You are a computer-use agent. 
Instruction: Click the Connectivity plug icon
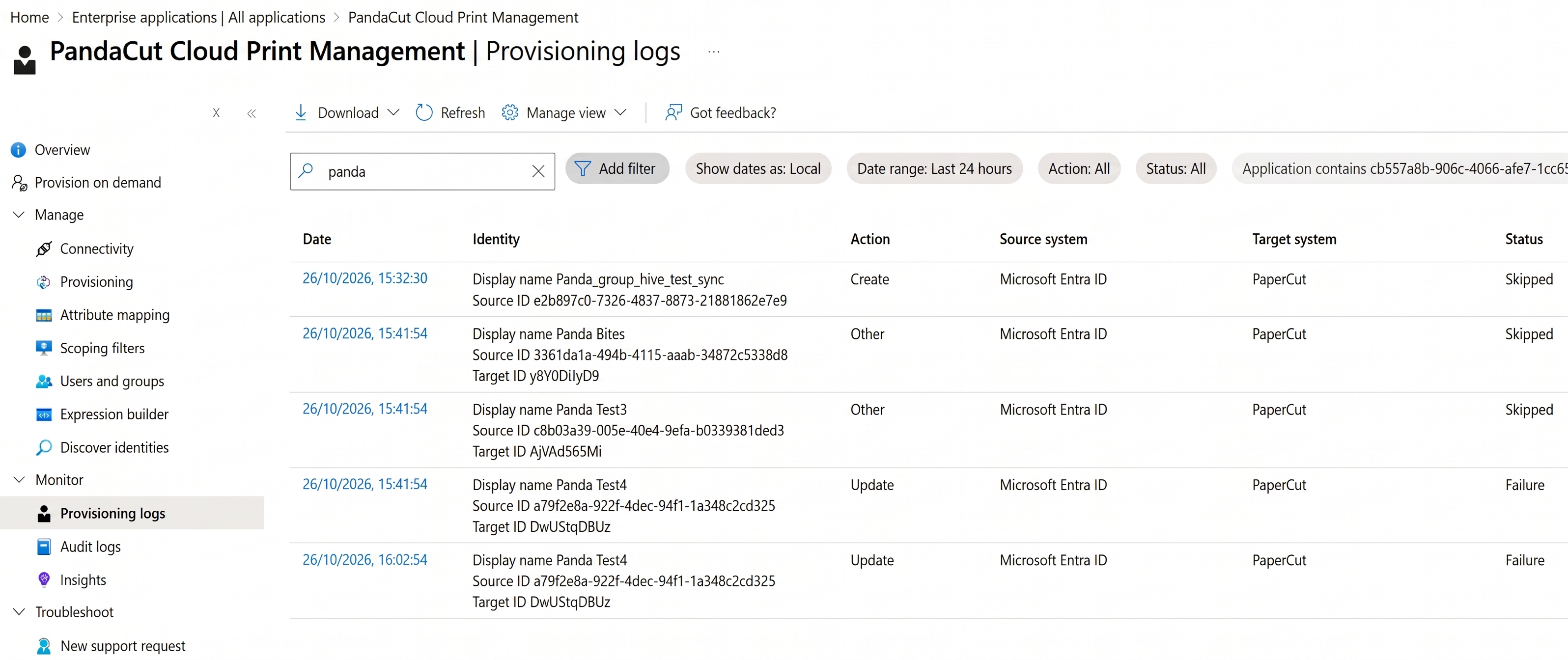pyautogui.click(x=44, y=249)
